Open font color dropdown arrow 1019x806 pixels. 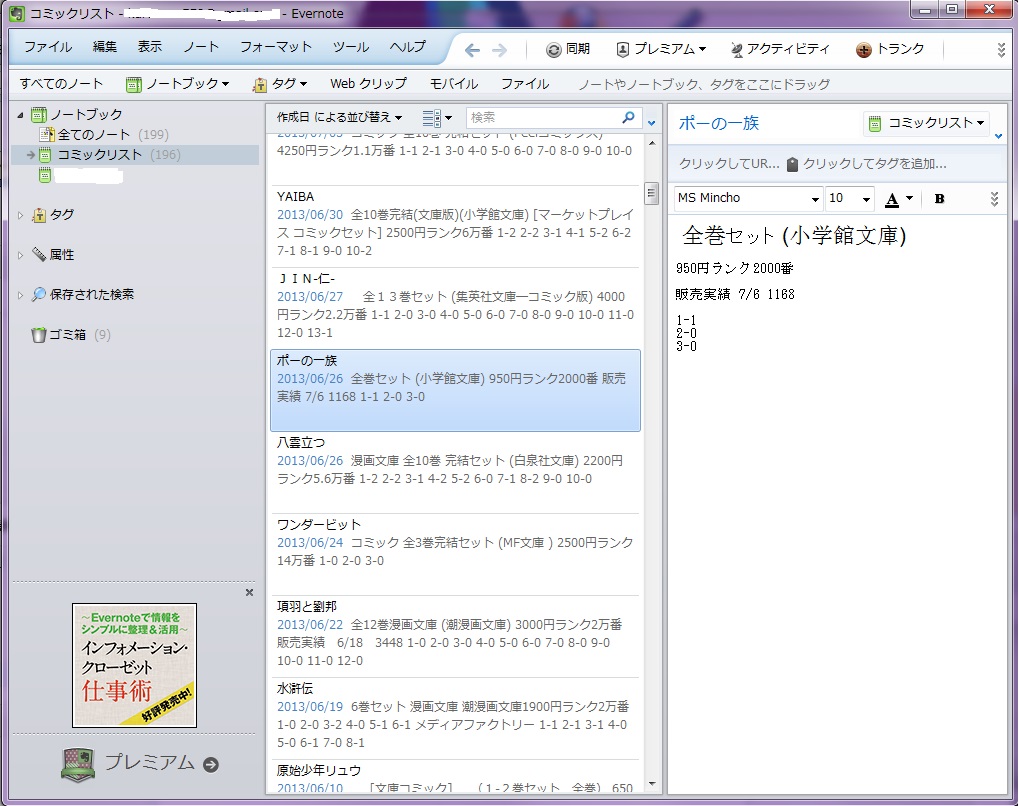(x=909, y=198)
